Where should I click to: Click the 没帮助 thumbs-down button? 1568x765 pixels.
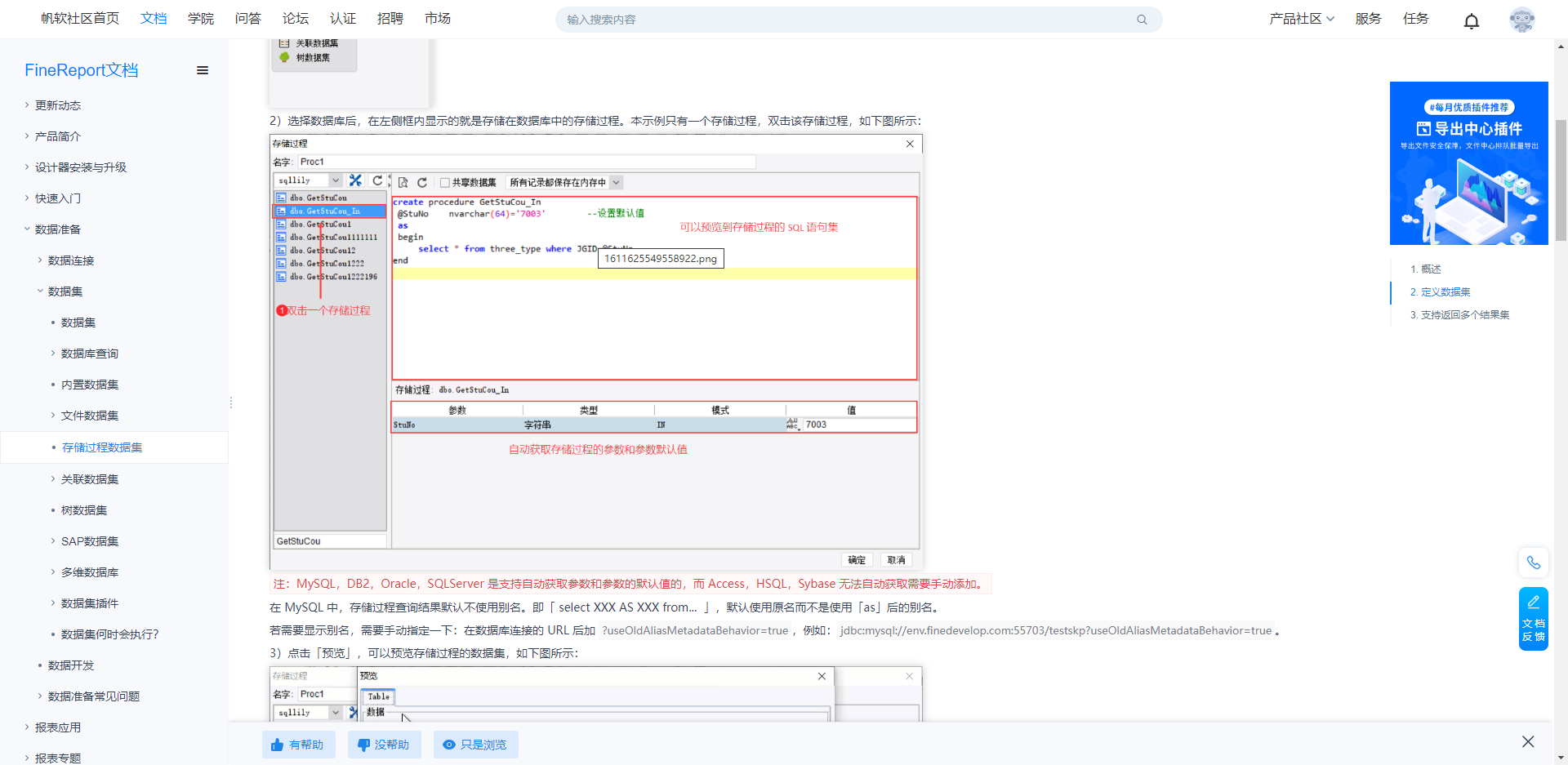[x=384, y=745]
